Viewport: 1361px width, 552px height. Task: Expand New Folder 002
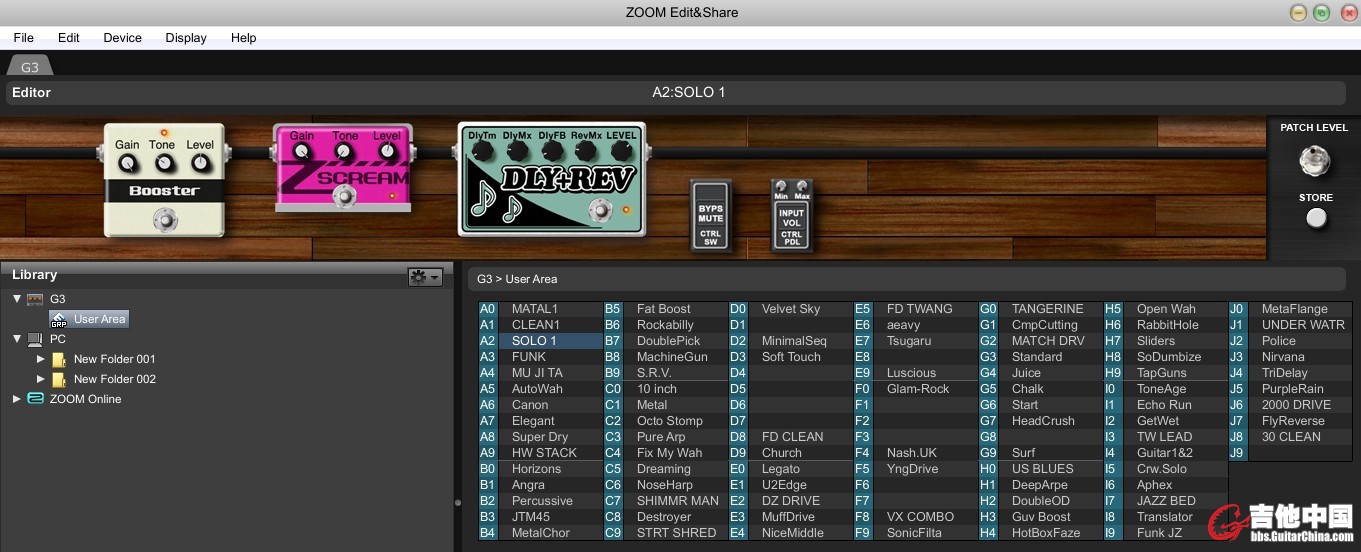coord(41,378)
